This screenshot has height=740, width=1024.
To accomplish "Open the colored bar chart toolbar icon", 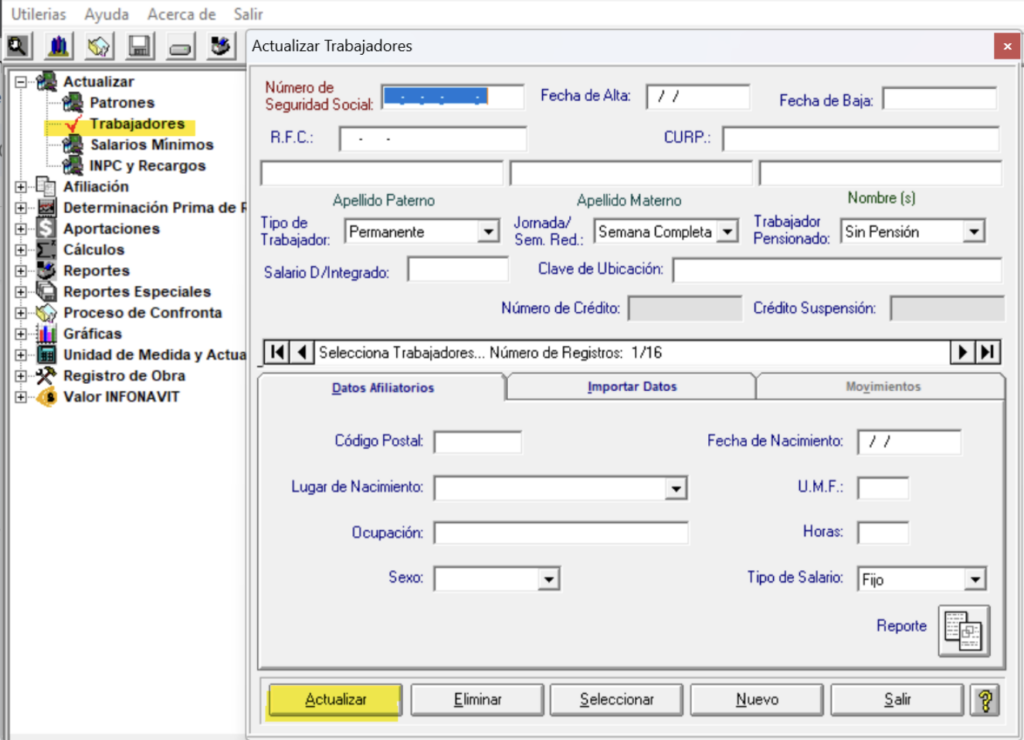I will click(59, 46).
